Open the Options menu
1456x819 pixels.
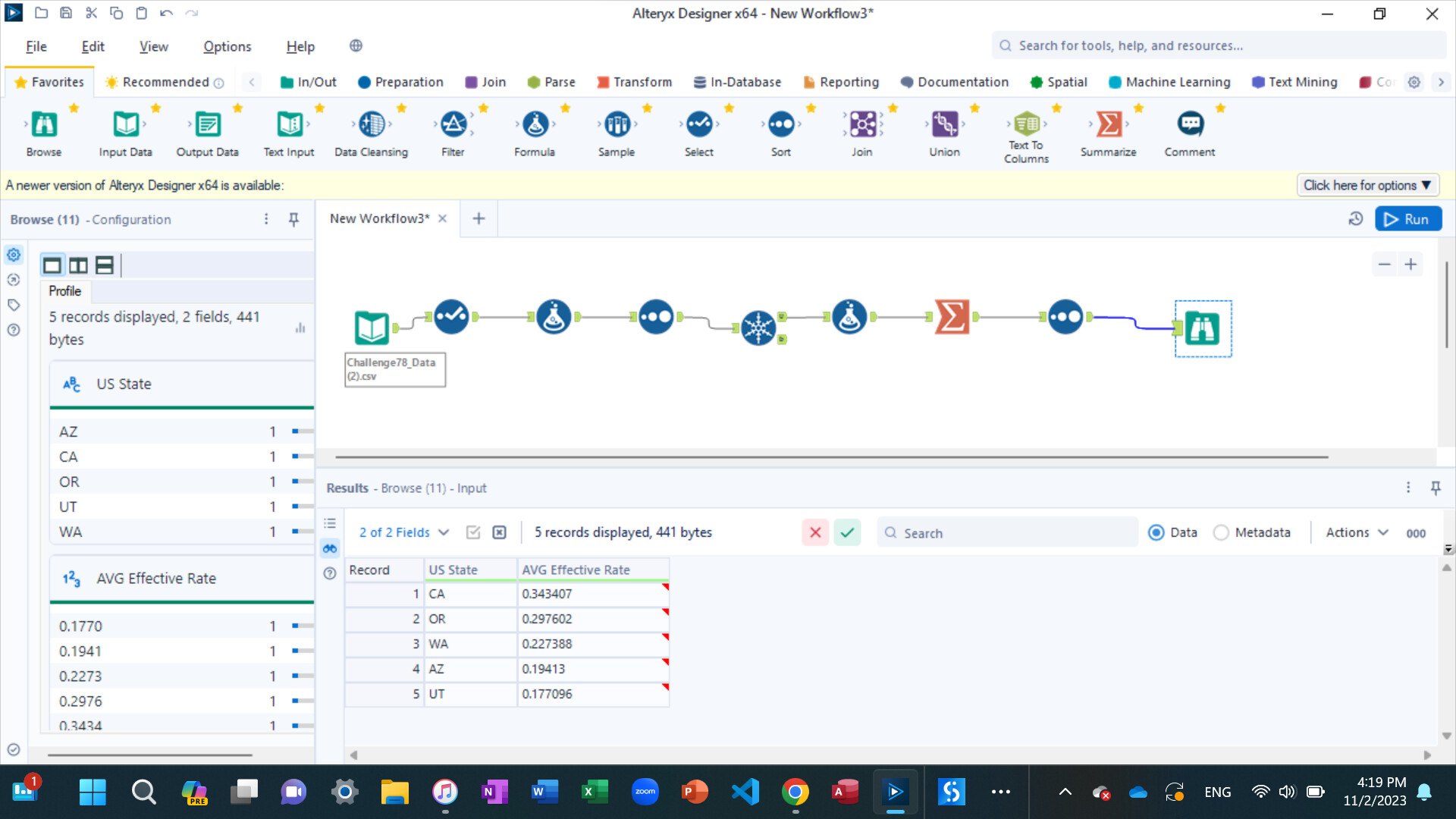[227, 46]
